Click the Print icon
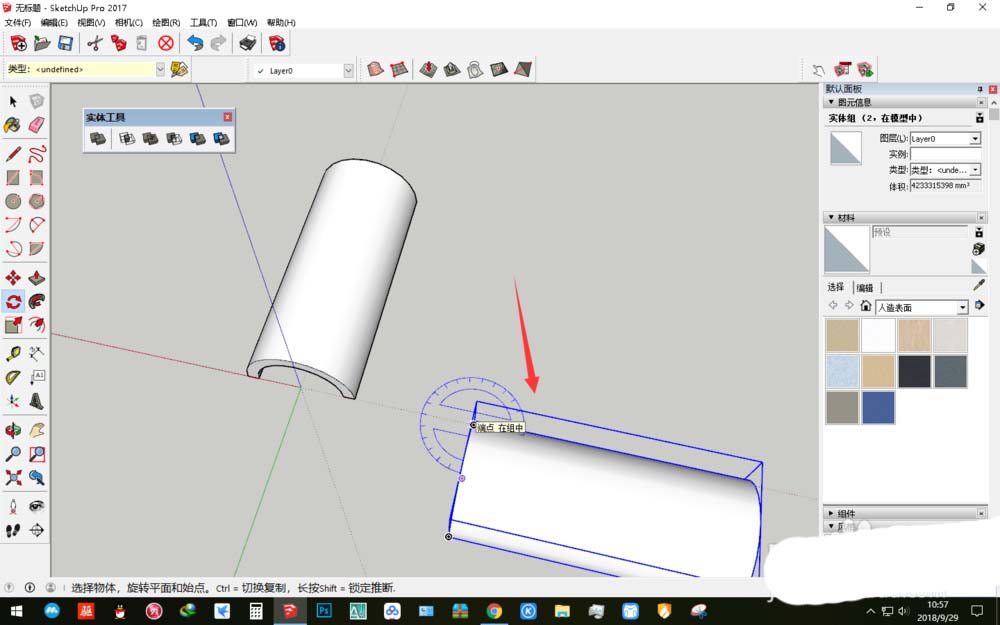The height and width of the screenshot is (625, 1000). (247, 43)
